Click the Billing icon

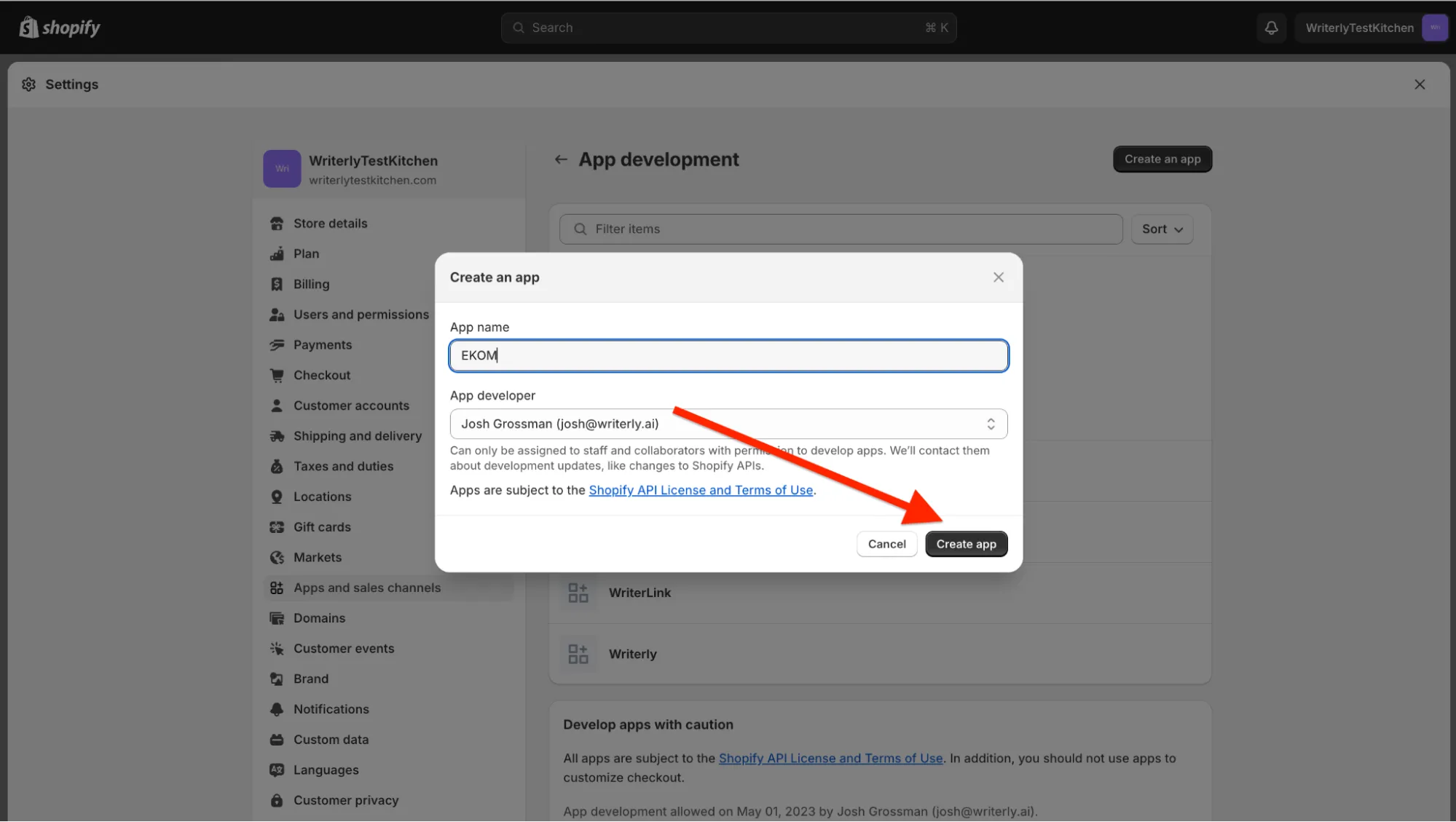pos(277,284)
